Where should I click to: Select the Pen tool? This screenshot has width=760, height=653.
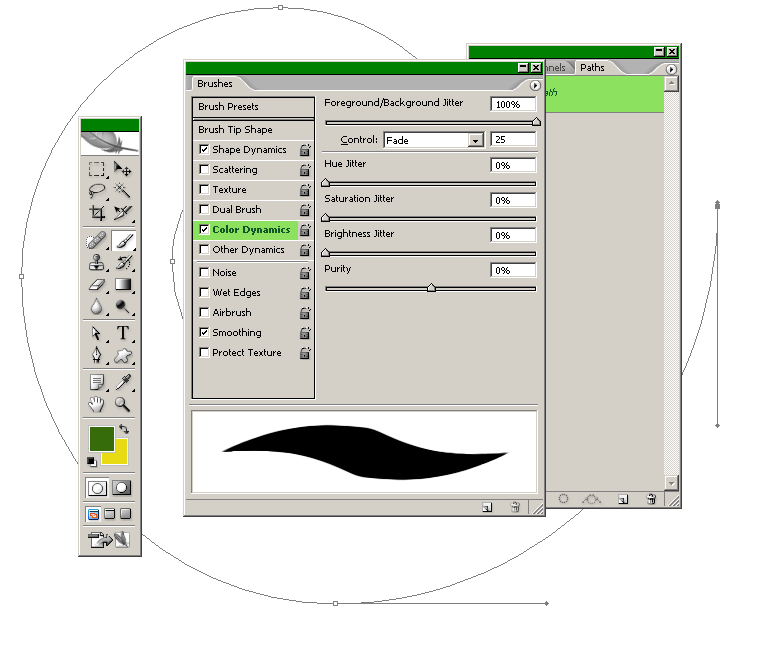[x=96, y=355]
